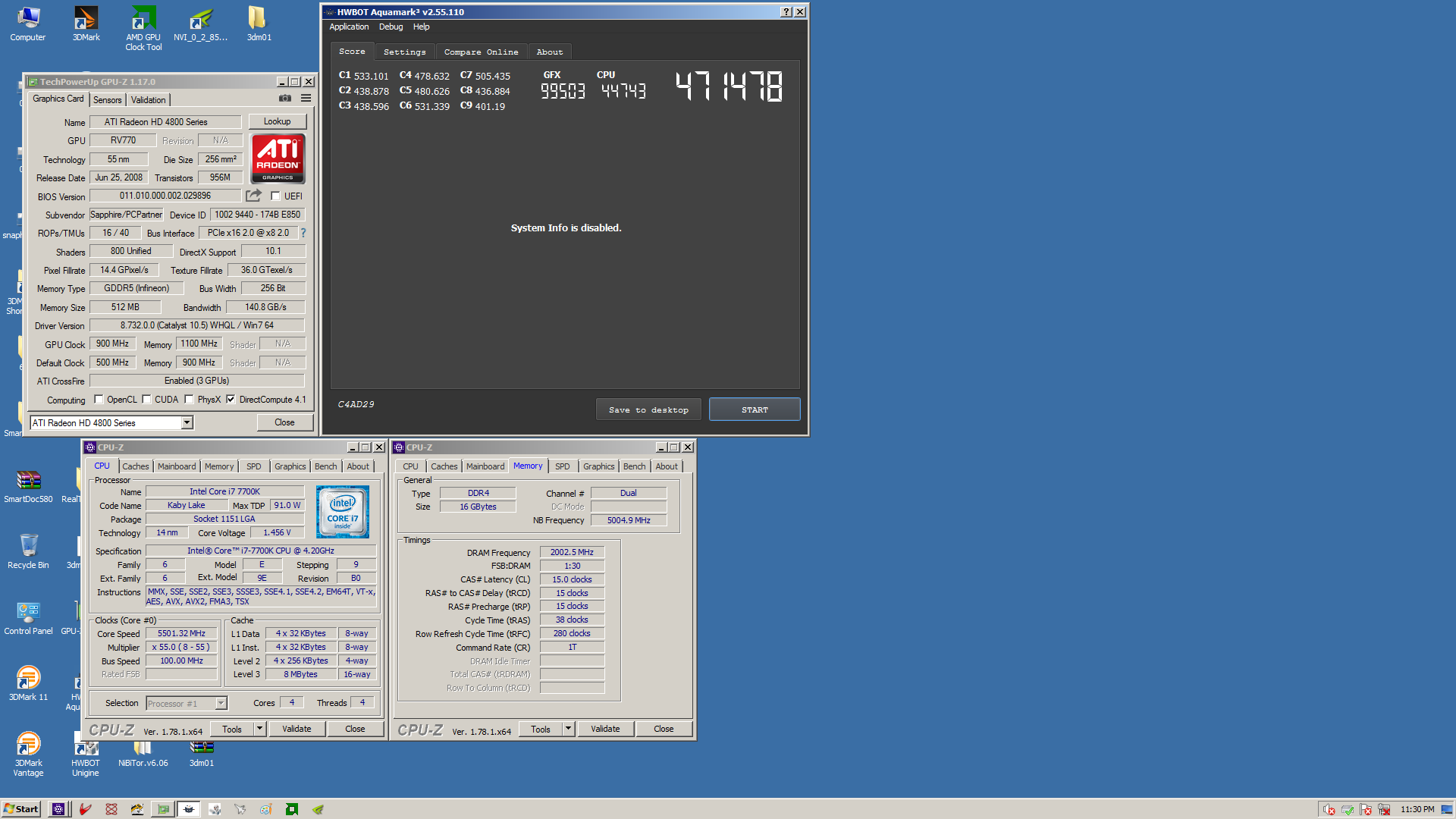Screen dimensions: 1456x819
Task: Click Validate in the right CPU-Z window
Action: [605, 729]
